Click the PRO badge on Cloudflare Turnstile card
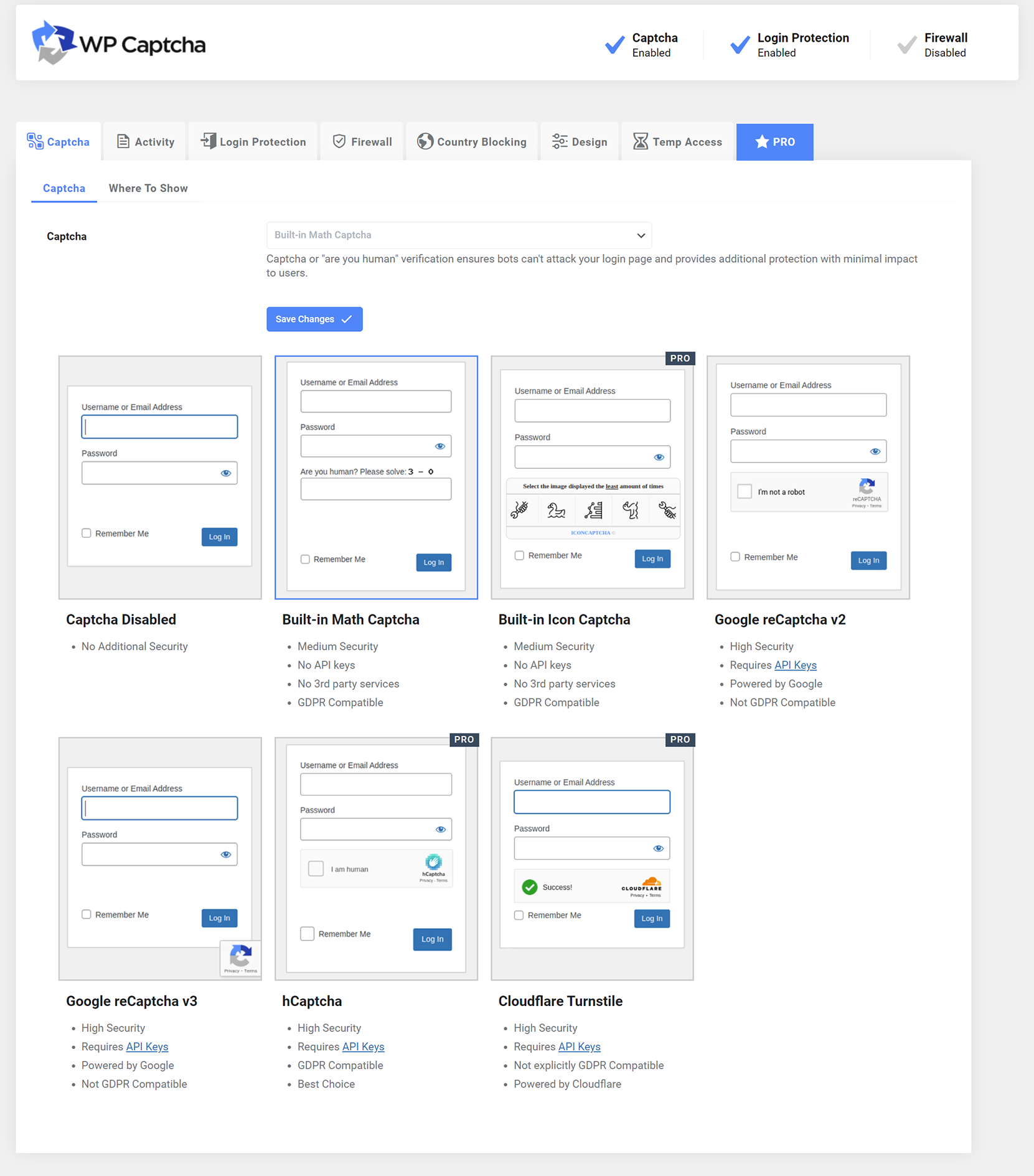The width and height of the screenshot is (1034, 1176). pos(680,739)
